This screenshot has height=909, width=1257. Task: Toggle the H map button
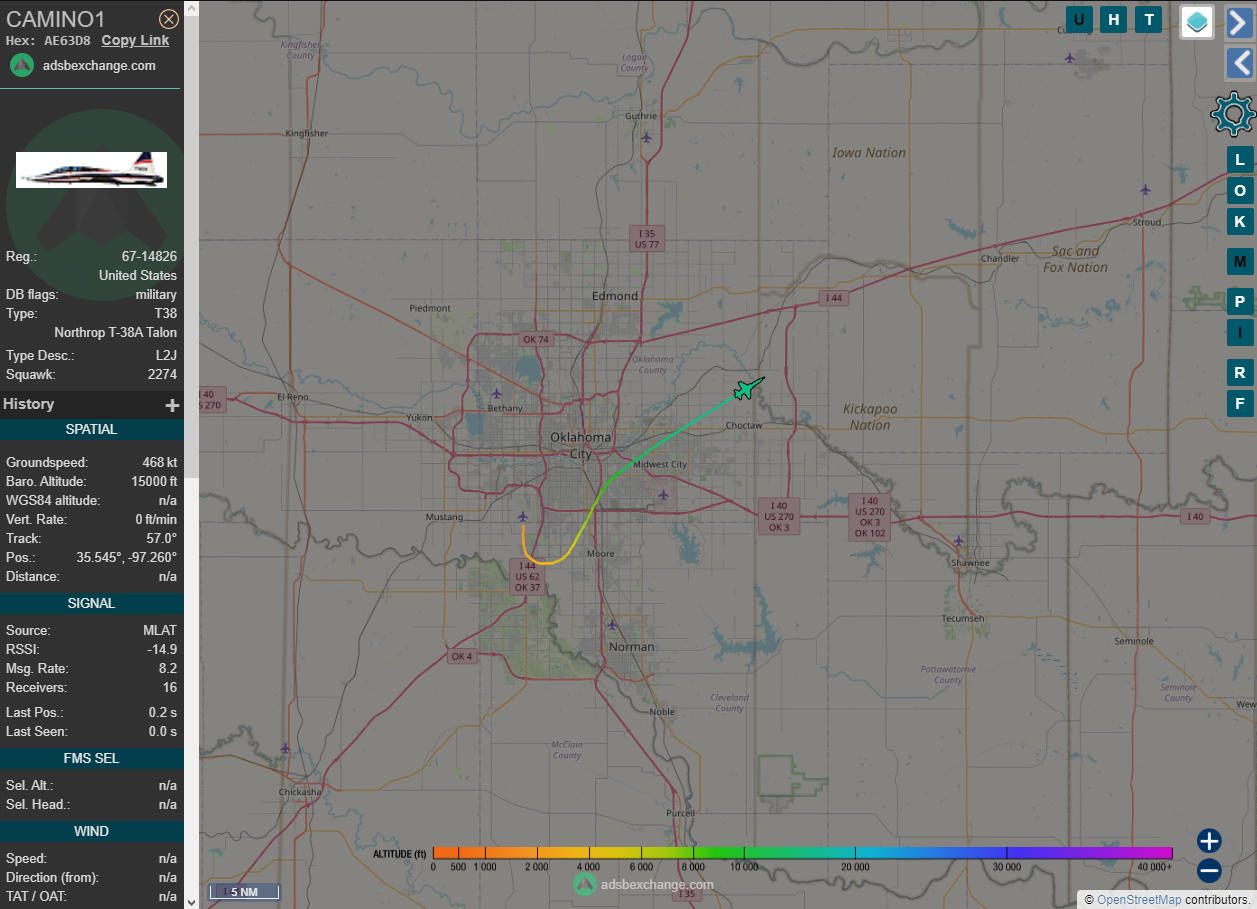point(1114,19)
